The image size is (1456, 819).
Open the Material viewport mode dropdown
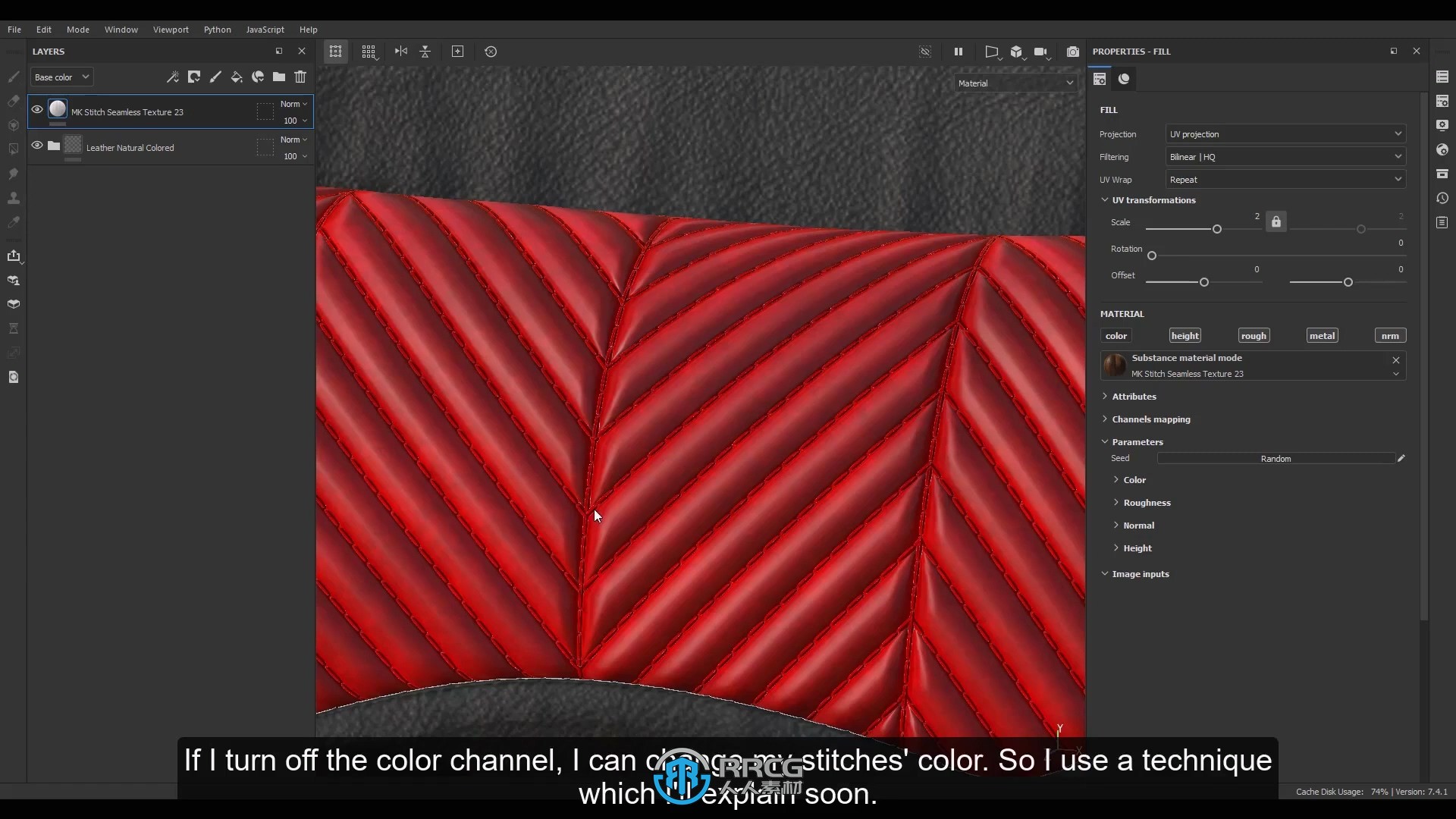(x=1015, y=83)
